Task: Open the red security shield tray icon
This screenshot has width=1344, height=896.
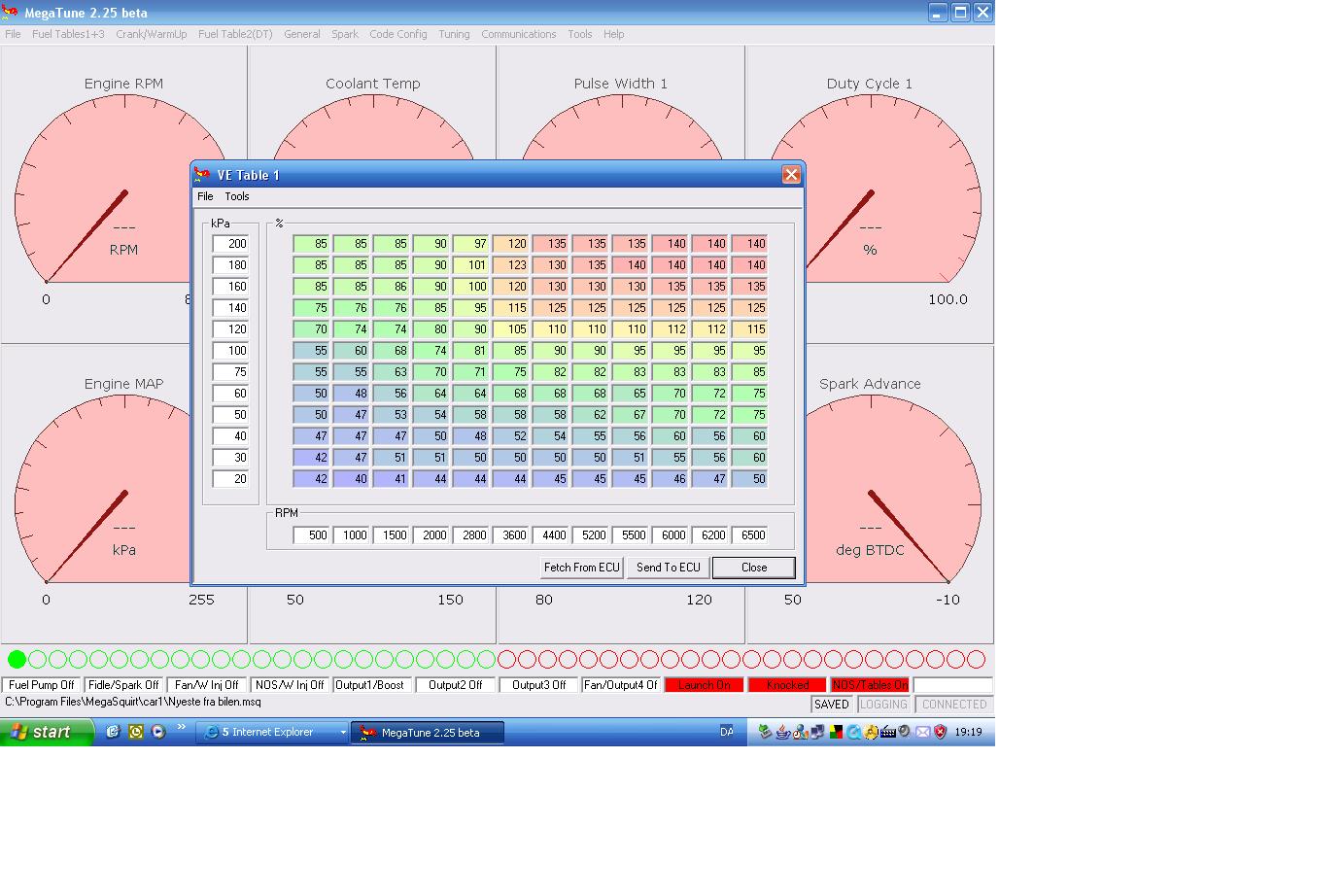Action: coord(940,732)
